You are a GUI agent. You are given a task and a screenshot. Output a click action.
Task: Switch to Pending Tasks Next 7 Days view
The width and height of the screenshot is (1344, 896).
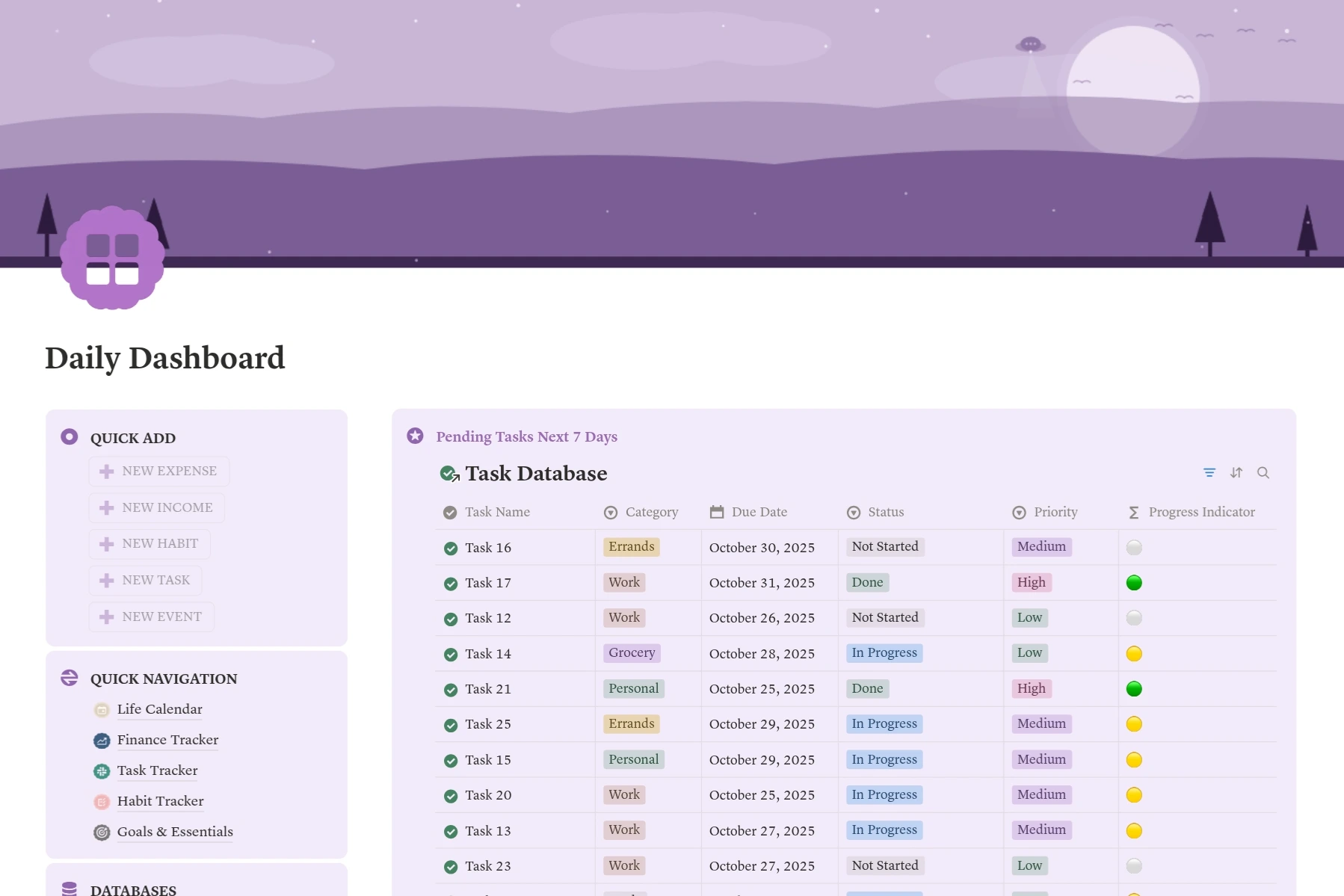(526, 436)
